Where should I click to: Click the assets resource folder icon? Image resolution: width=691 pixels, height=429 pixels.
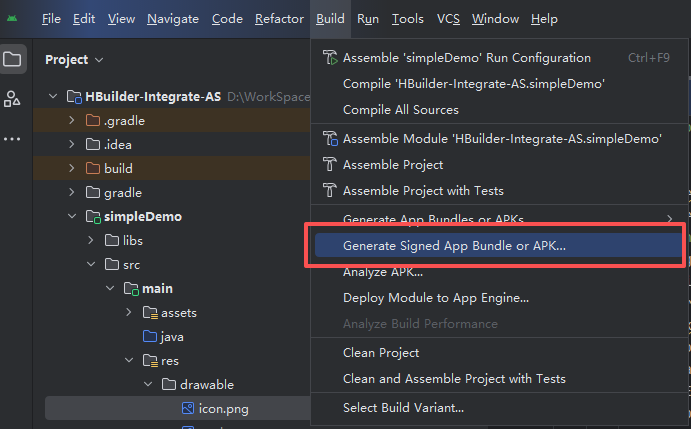(150, 313)
